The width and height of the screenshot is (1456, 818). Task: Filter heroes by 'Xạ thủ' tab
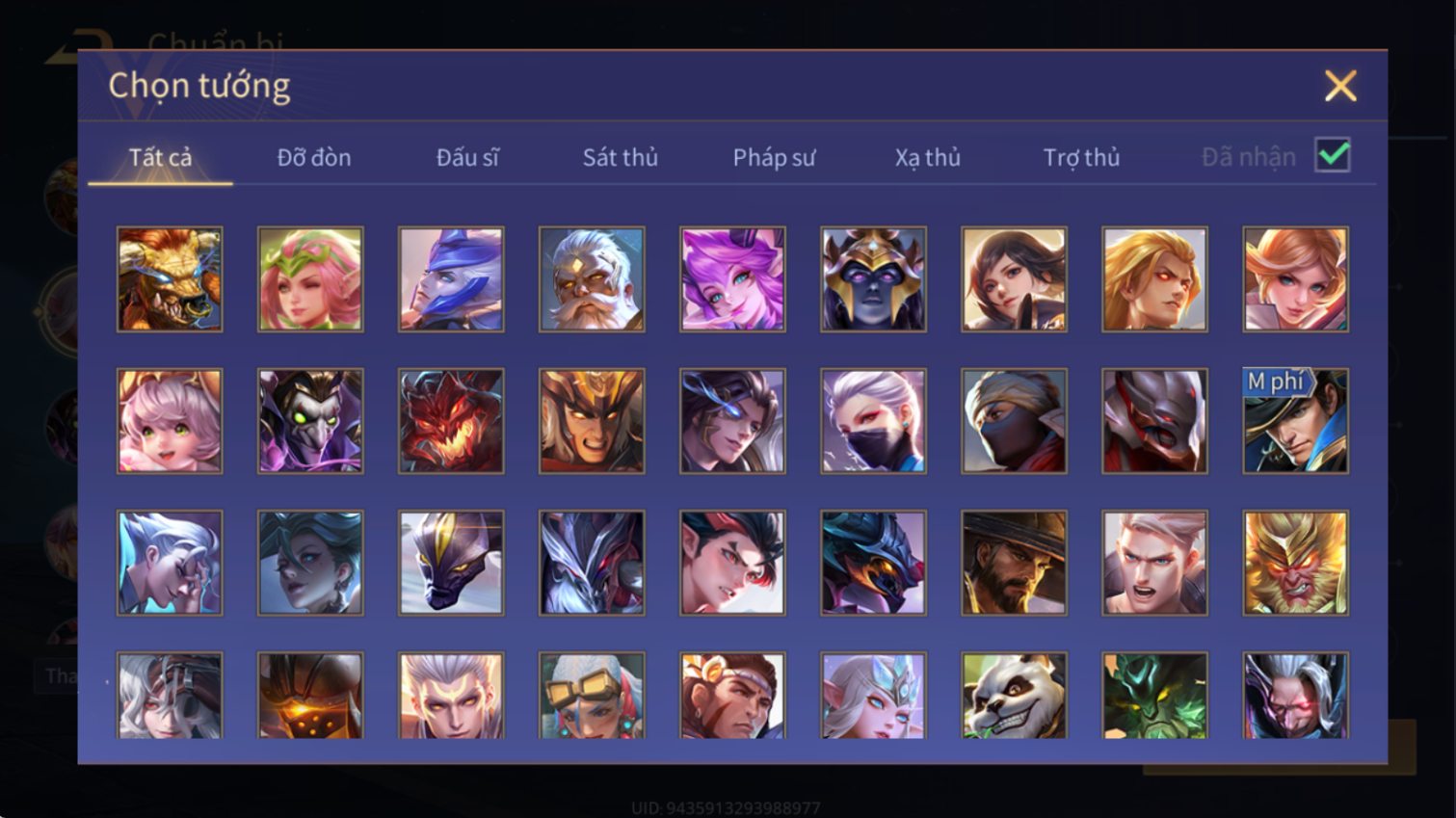[927, 157]
